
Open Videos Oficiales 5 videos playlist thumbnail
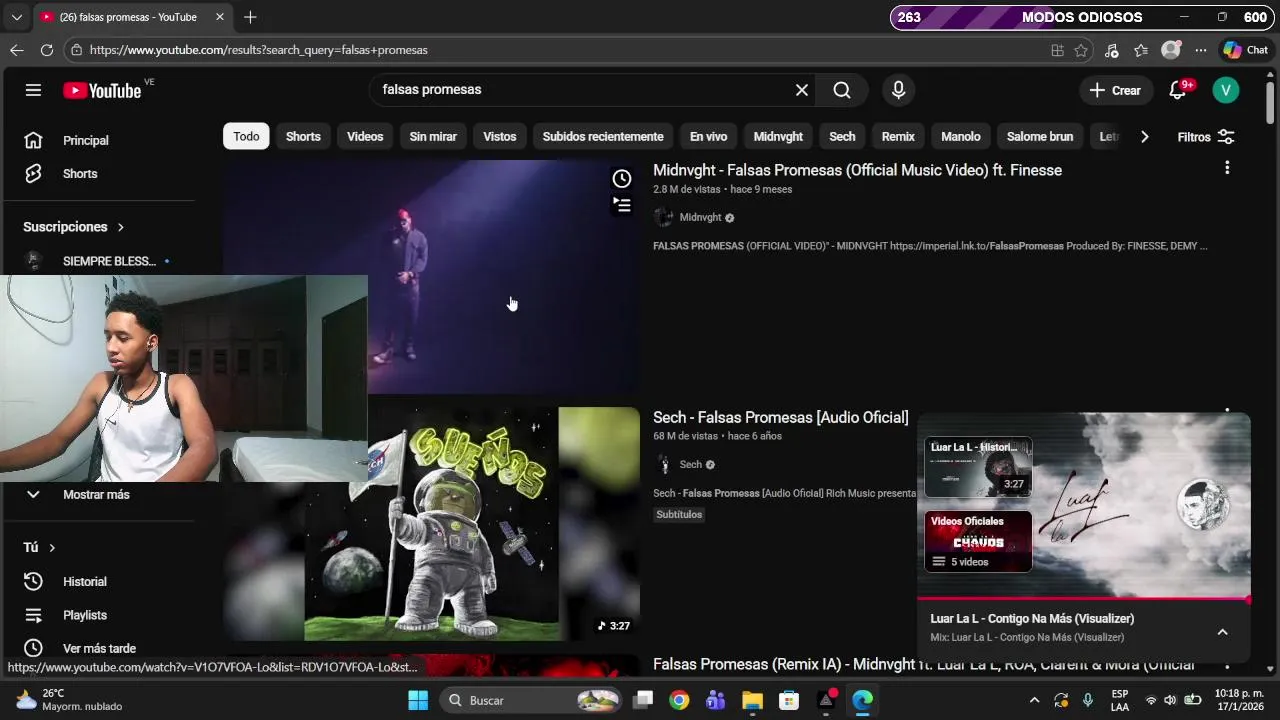978,541
